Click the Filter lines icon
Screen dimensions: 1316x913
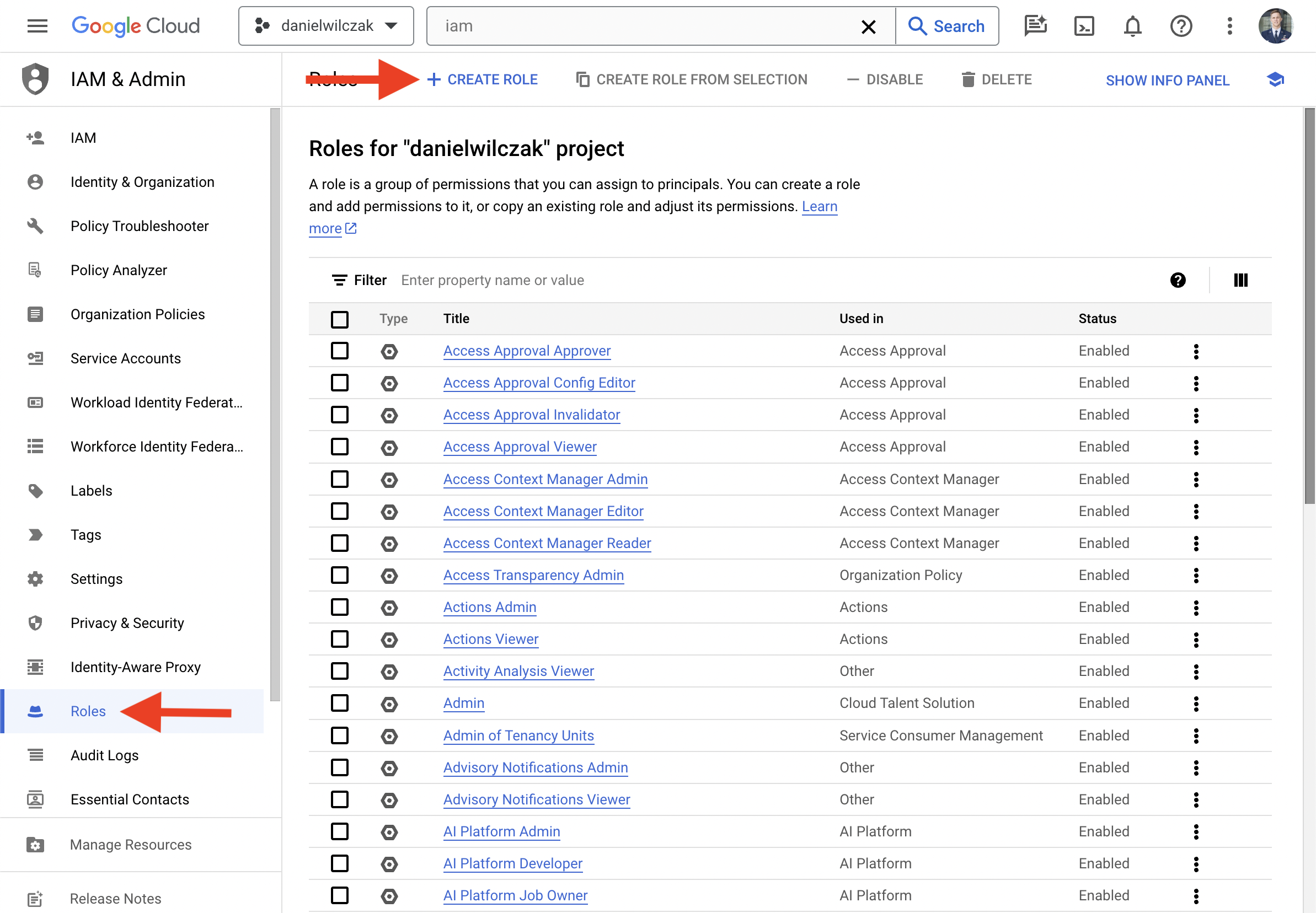tap(339, 280)
